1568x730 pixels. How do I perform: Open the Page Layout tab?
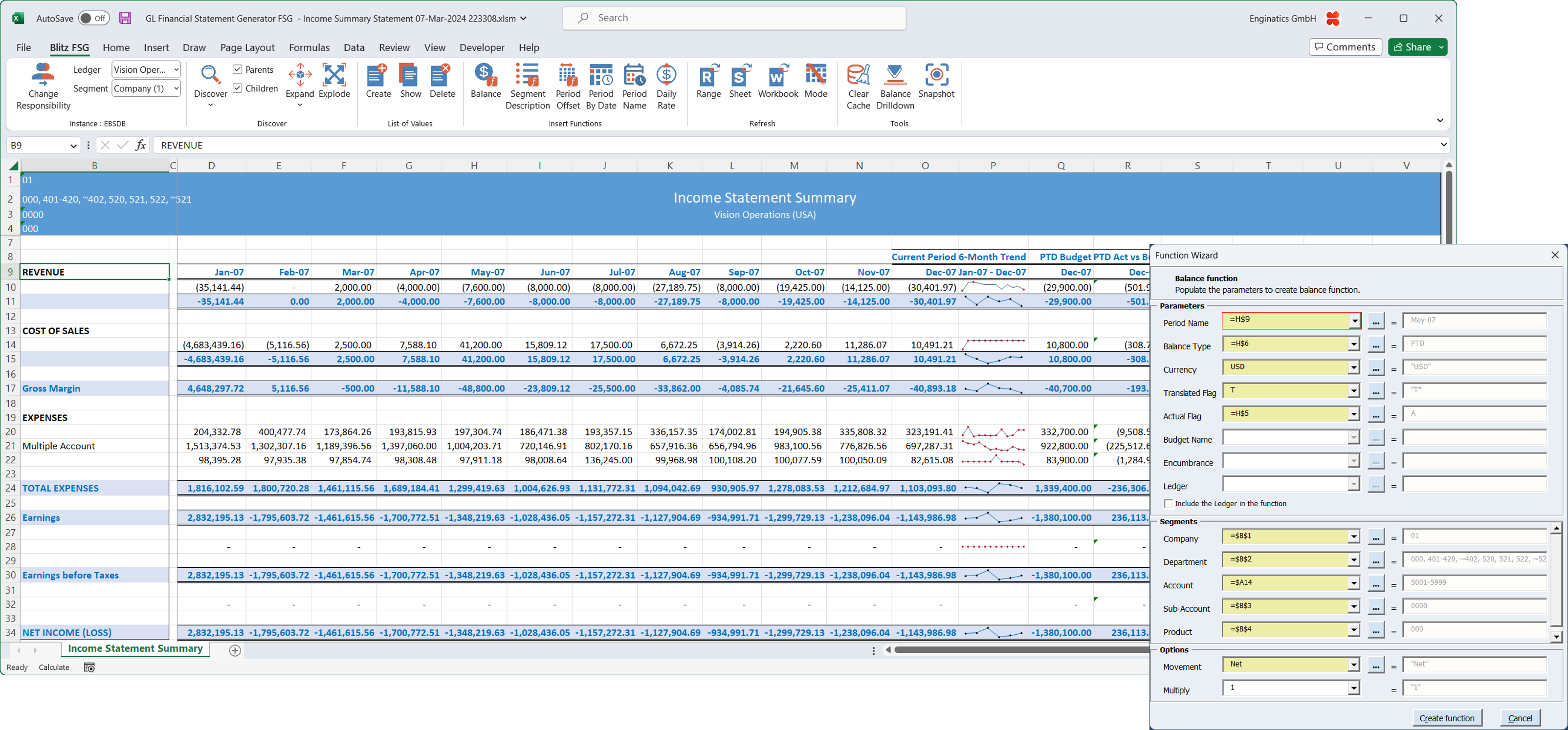click(247, 47)
